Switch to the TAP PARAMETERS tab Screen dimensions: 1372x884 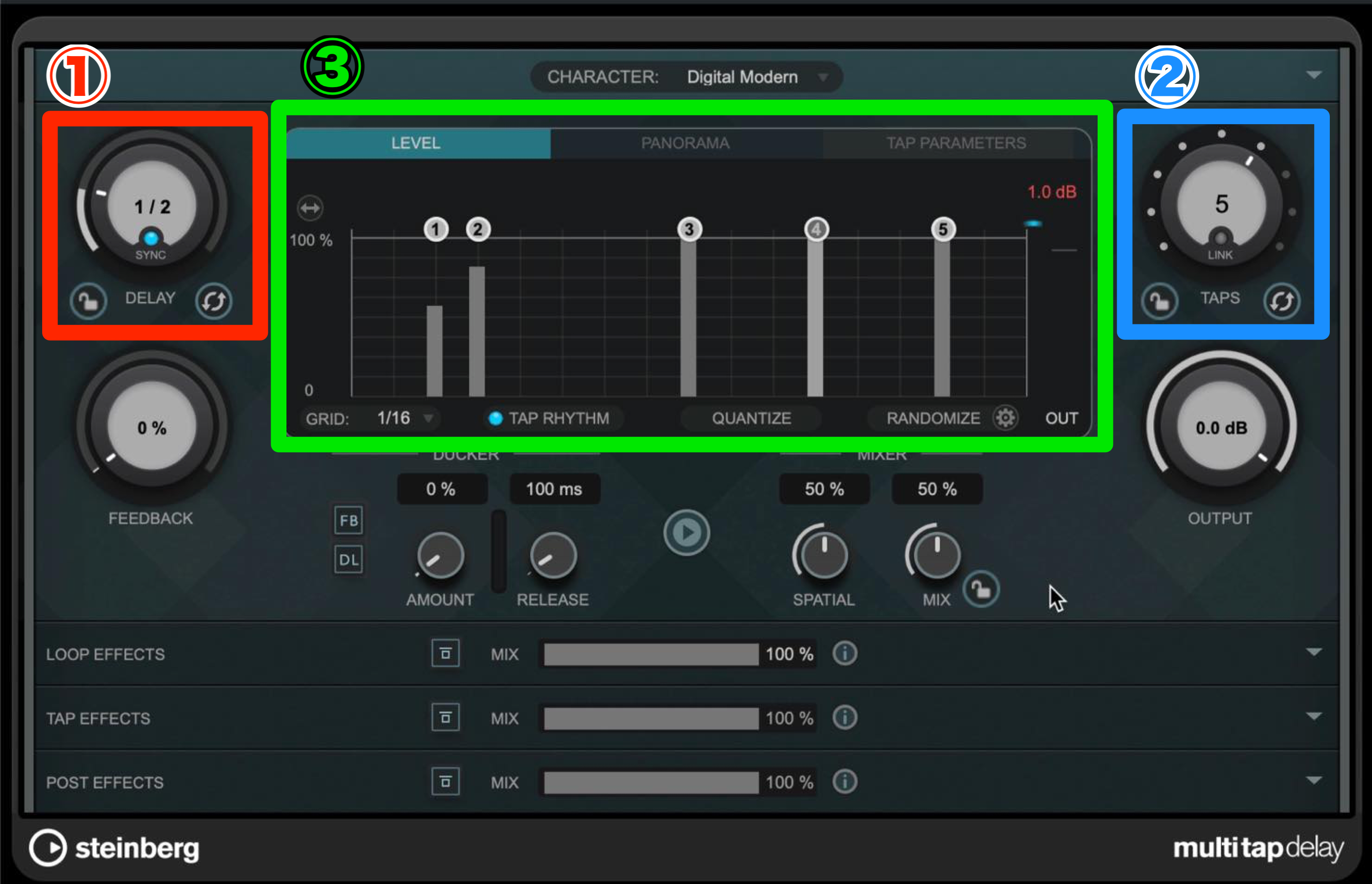pyautogui.click(x=956, y=143)
